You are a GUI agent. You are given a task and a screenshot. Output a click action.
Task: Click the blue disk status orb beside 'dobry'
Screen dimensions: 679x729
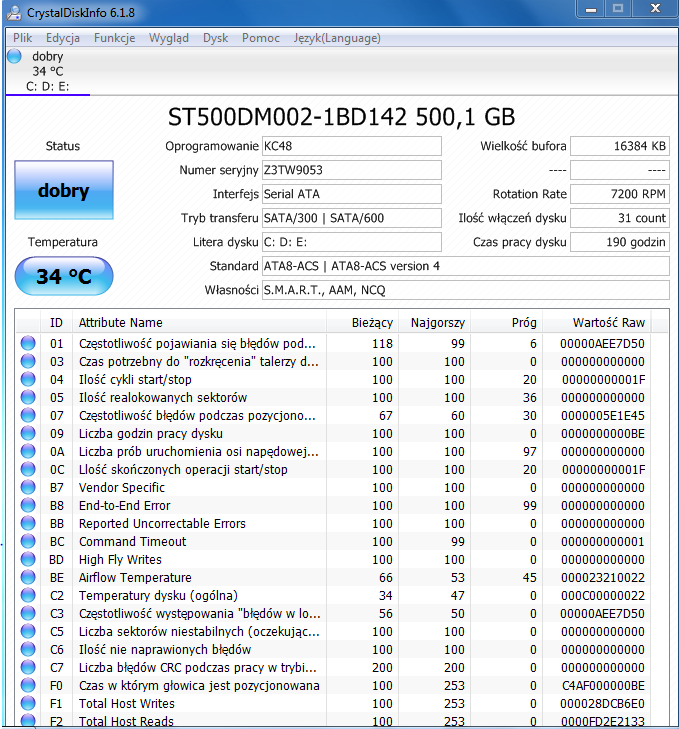pyautogui.click(x=14, y=56)
